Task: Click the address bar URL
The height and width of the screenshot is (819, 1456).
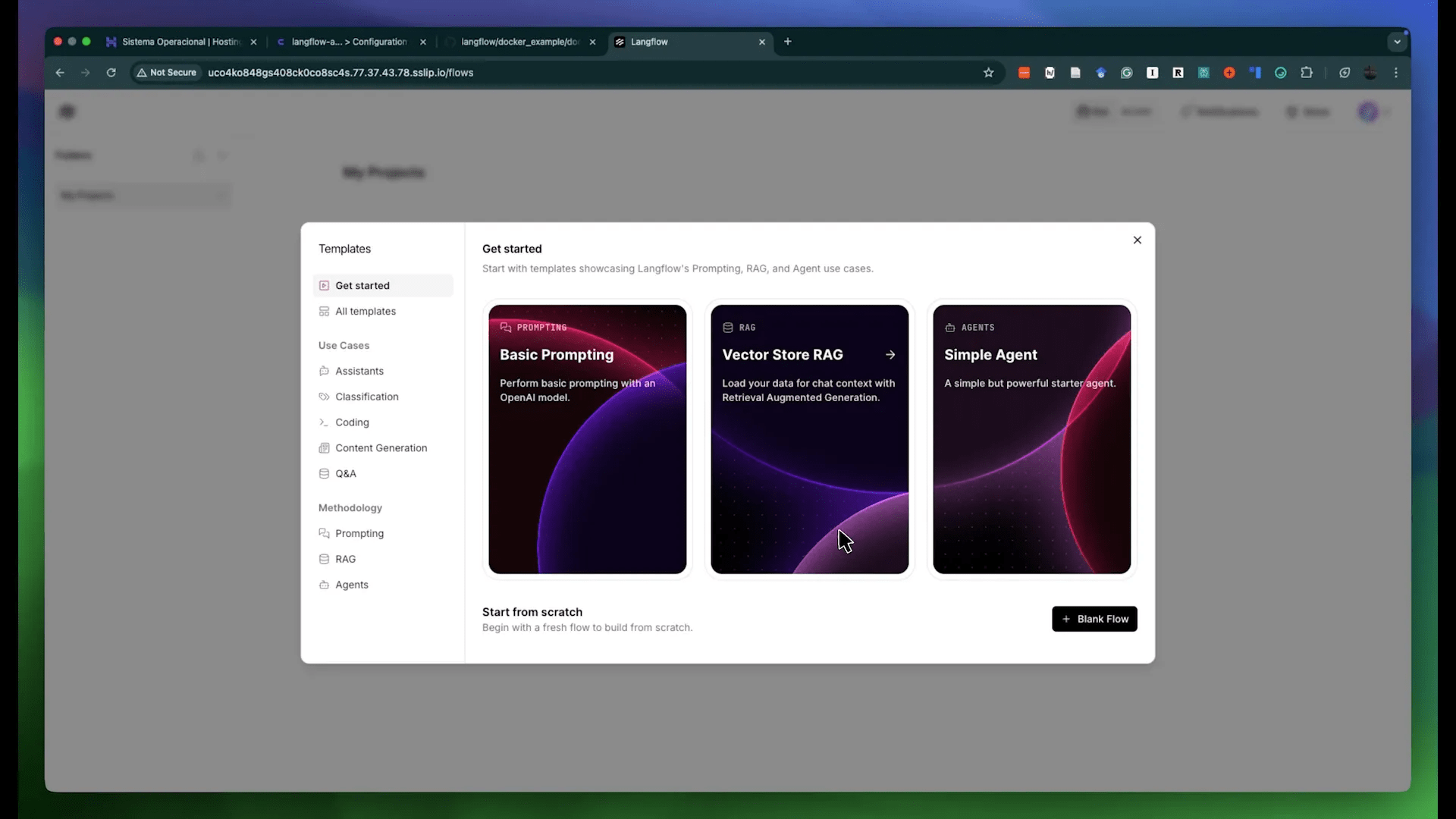Action: tap(340, 73)
